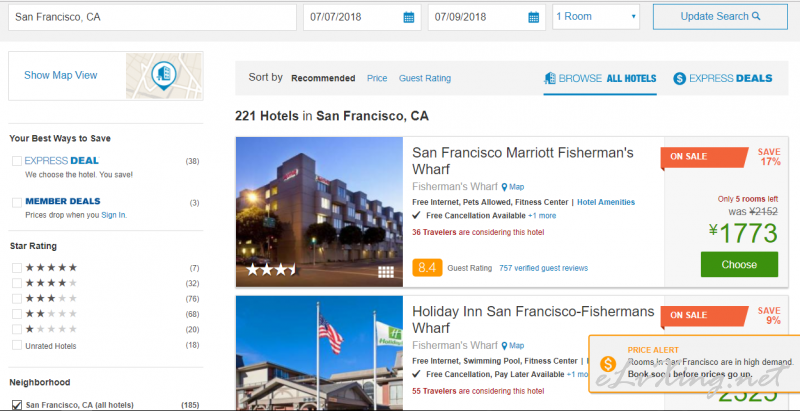
Task: Click the map pin icon for Holiday Inn
Action: [x=504, y=346]
